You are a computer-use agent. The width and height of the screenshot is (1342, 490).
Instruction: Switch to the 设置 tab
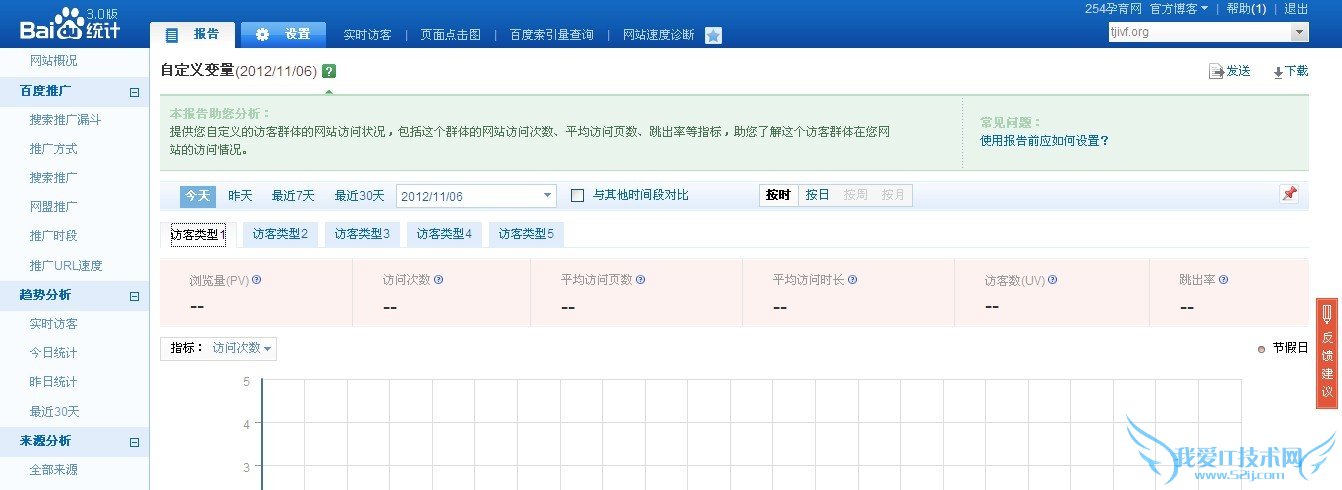(x=283, y=34)
